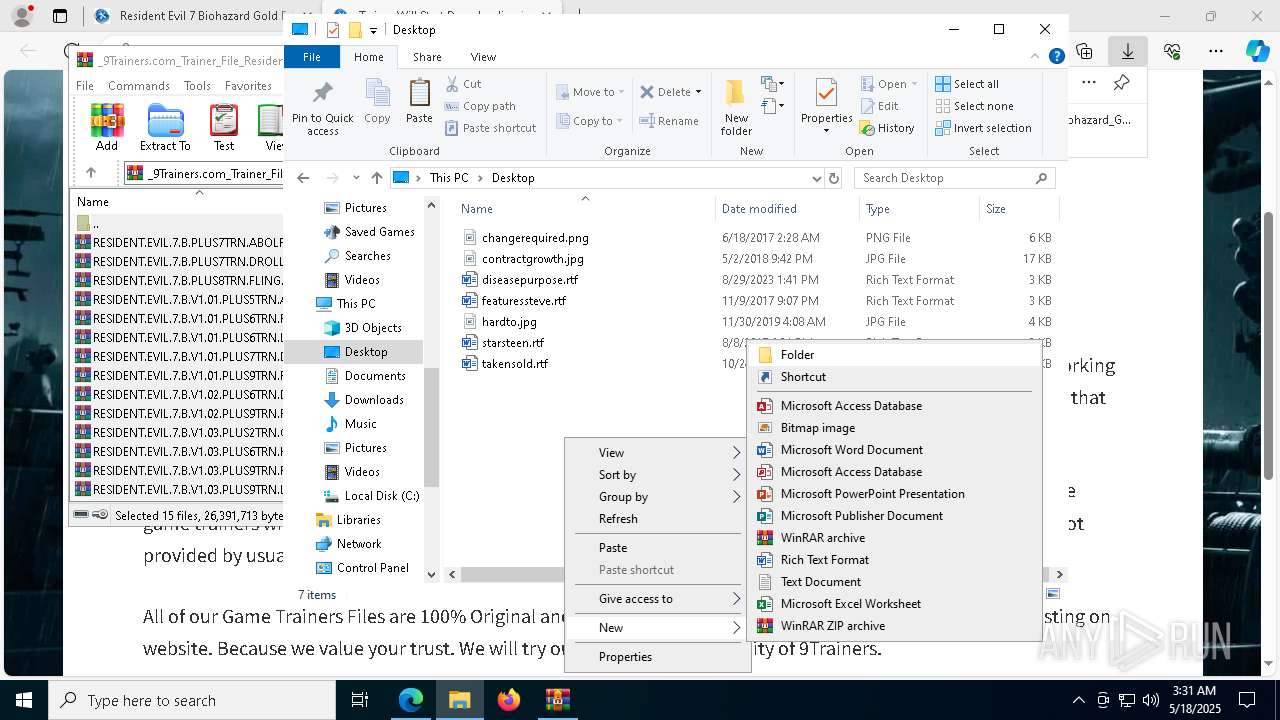Image resolution: width=1280 pixels, height=720 pixels.
Task: Click the Up one level arrow in Explorer
Action: (376, 178)
